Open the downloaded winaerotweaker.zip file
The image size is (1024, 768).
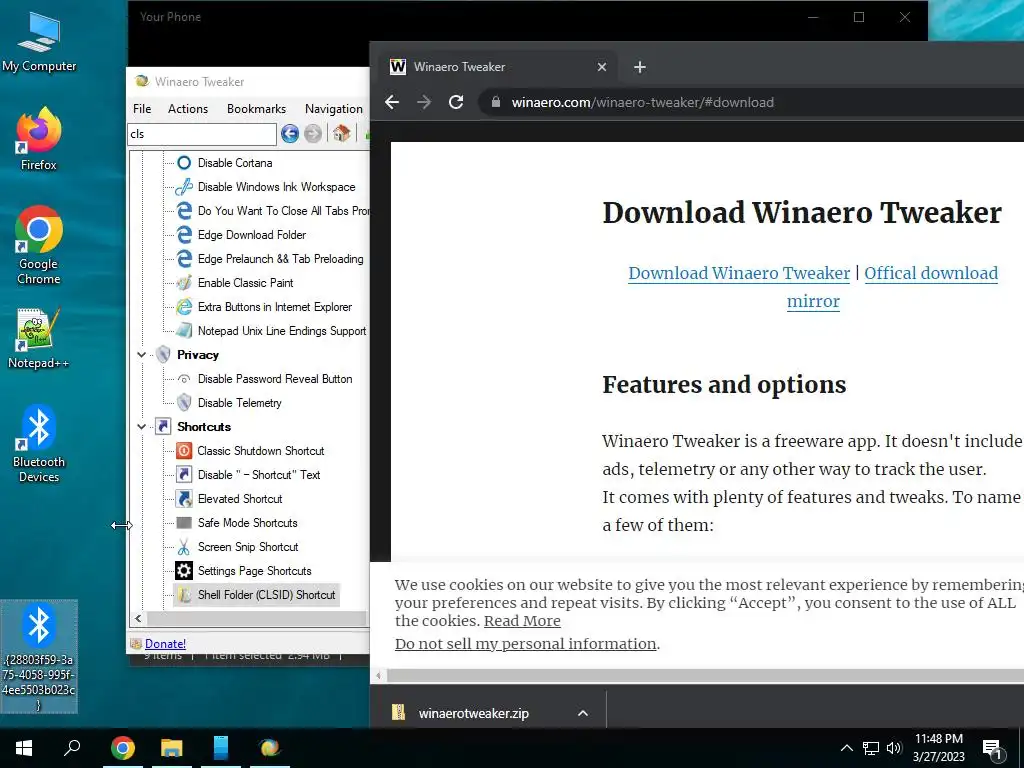[x=473, y=713]
